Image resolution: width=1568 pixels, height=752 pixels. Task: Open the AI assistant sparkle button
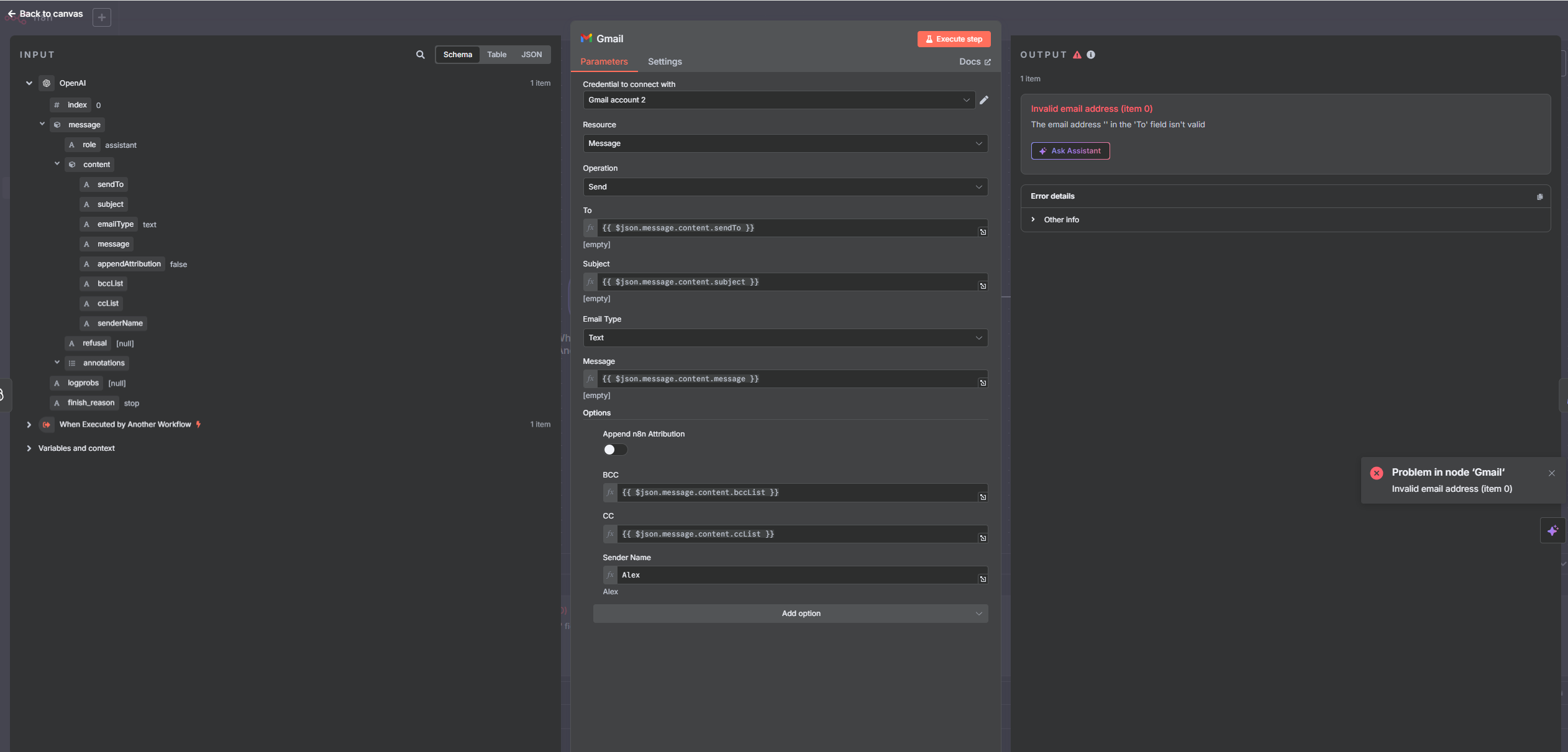tap(1552, 530)
